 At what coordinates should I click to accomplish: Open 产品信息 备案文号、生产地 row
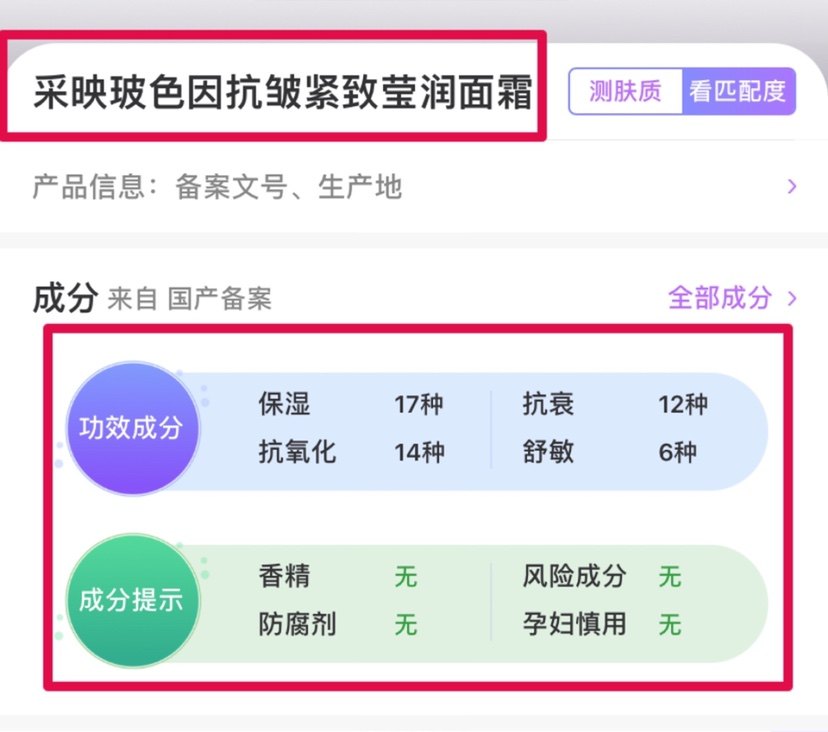click(x=218, y=186)
